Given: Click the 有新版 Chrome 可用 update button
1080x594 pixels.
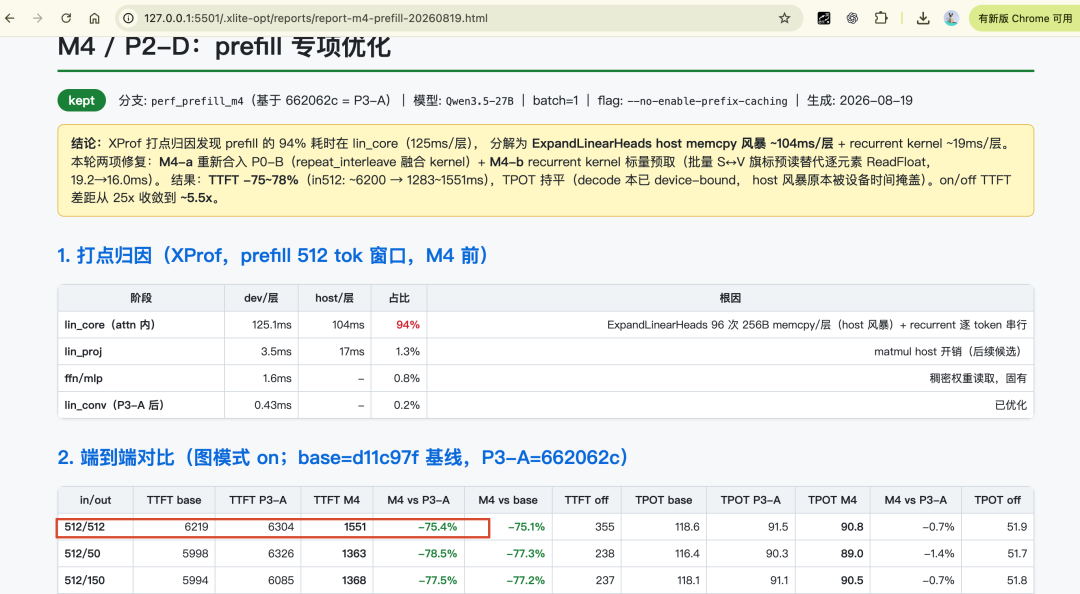Looking at the screenshot, I should click(1024, 19).
